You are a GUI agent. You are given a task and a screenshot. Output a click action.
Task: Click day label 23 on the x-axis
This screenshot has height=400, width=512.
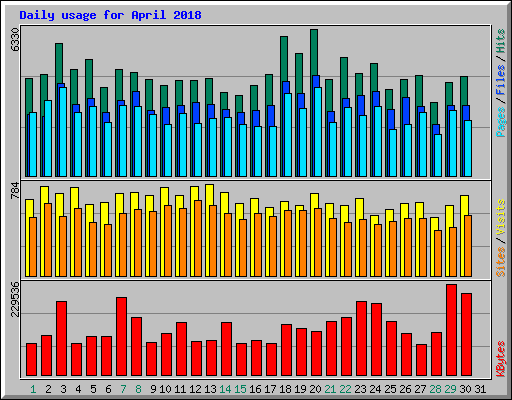[x=360, y=389]
